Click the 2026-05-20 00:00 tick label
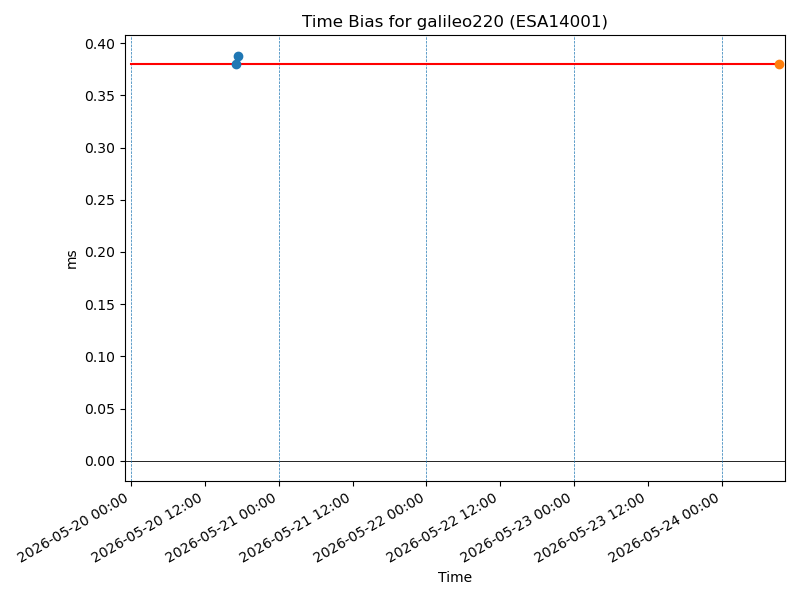Image resolution: width=800 pixels, height=600 pixels. 73,529
